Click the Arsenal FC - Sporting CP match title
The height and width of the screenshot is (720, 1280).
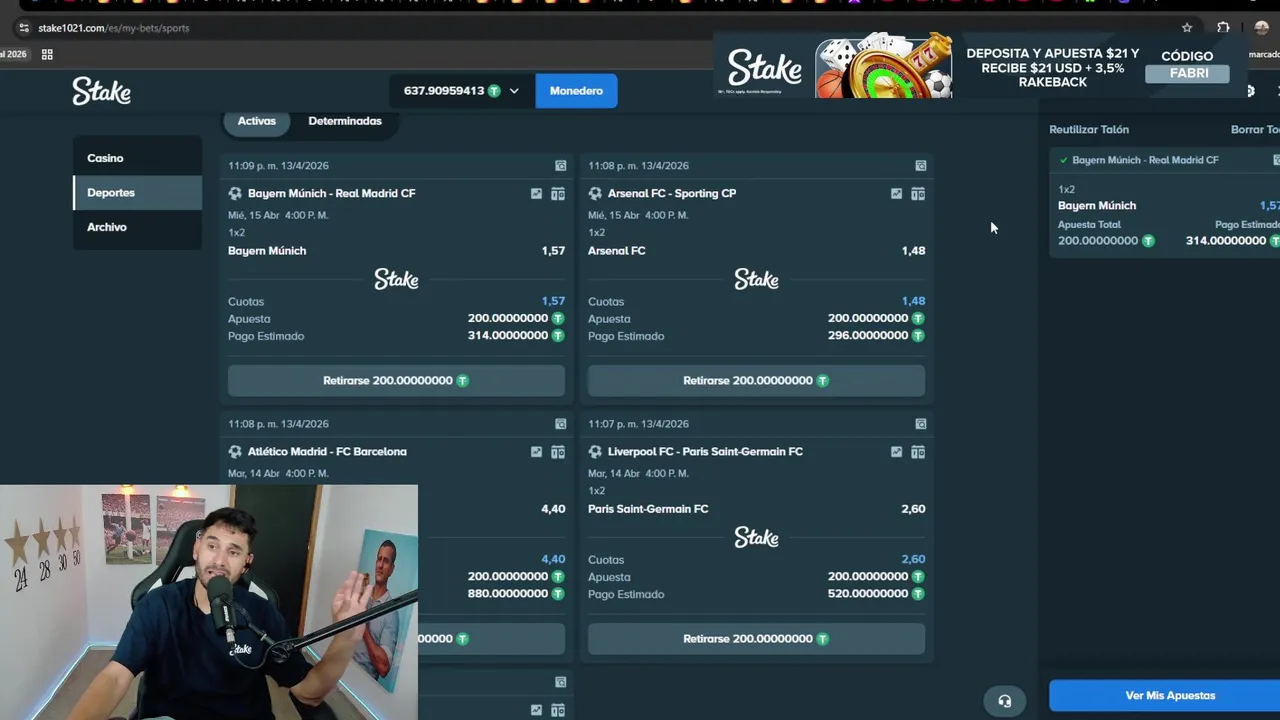coord(672,194)
